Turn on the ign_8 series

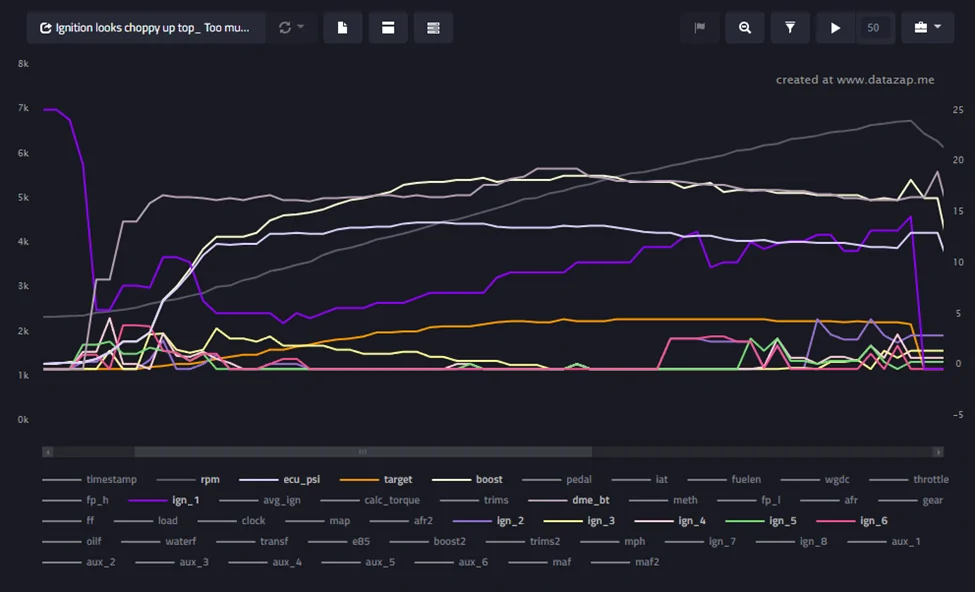pos(792,541)
